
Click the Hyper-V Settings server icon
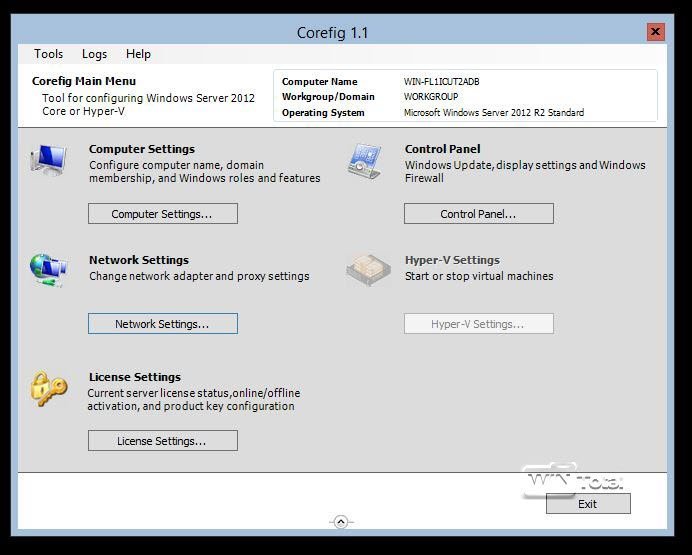369,270
